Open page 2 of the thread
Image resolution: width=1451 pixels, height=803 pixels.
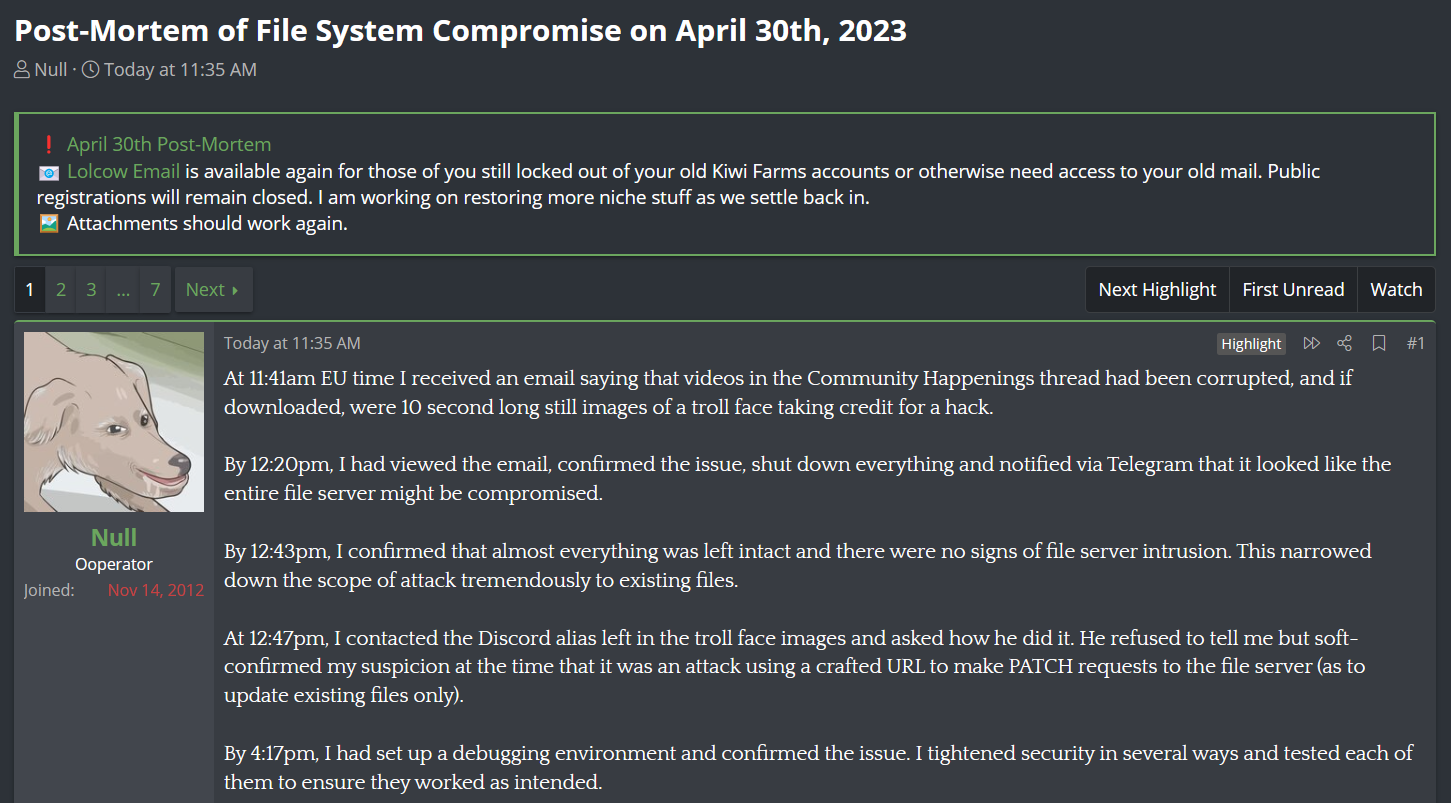pos(61,290)
